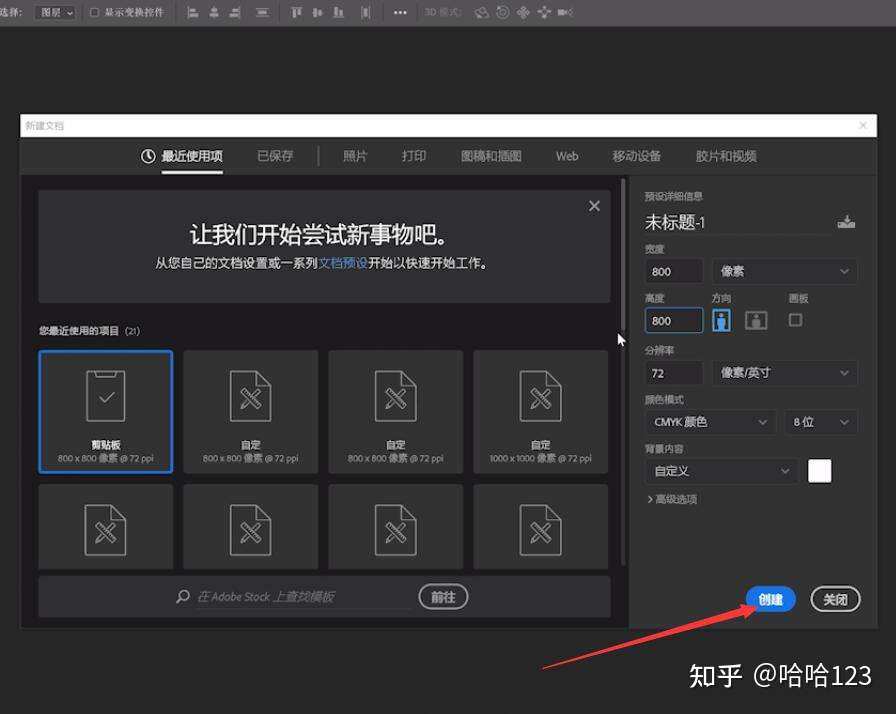This screenshot has height=714, width=896.
Task: Click the 您最近使用的项目 (21) heading
Action: point(89,331)
